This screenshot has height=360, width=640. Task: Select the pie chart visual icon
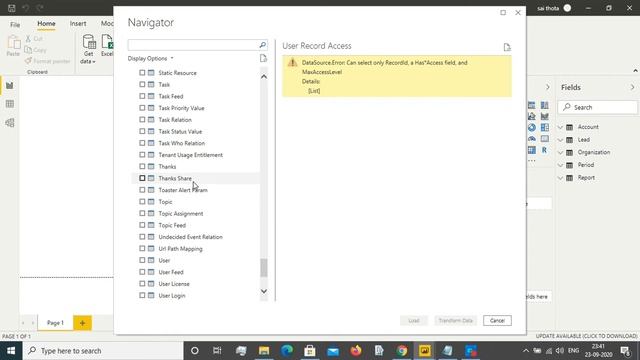point(531,128)
